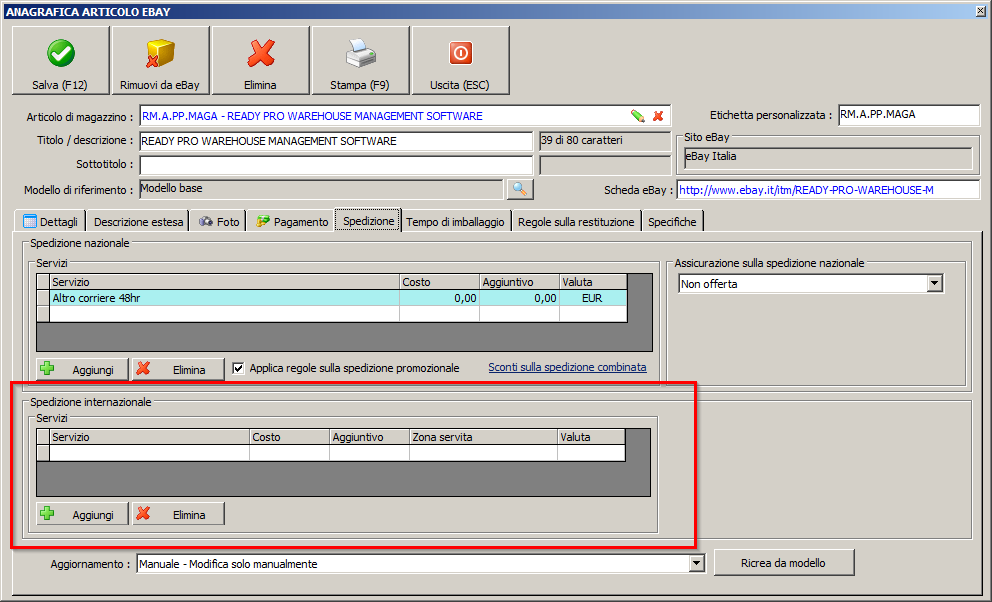Click the Rimuovi da eBay box icon button
Screen dimensions: 992x602
click(160, 61)
